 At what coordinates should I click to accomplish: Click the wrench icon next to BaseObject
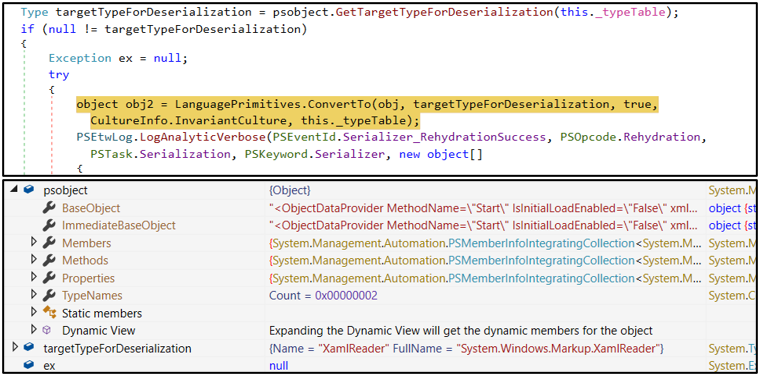point(48,208)
